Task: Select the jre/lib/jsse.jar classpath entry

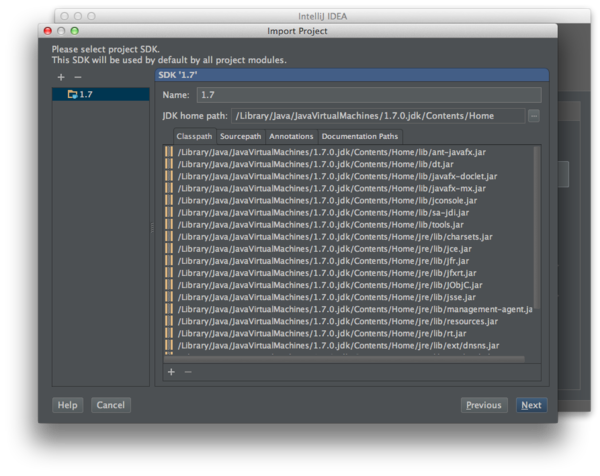Action: click(326, 297)
